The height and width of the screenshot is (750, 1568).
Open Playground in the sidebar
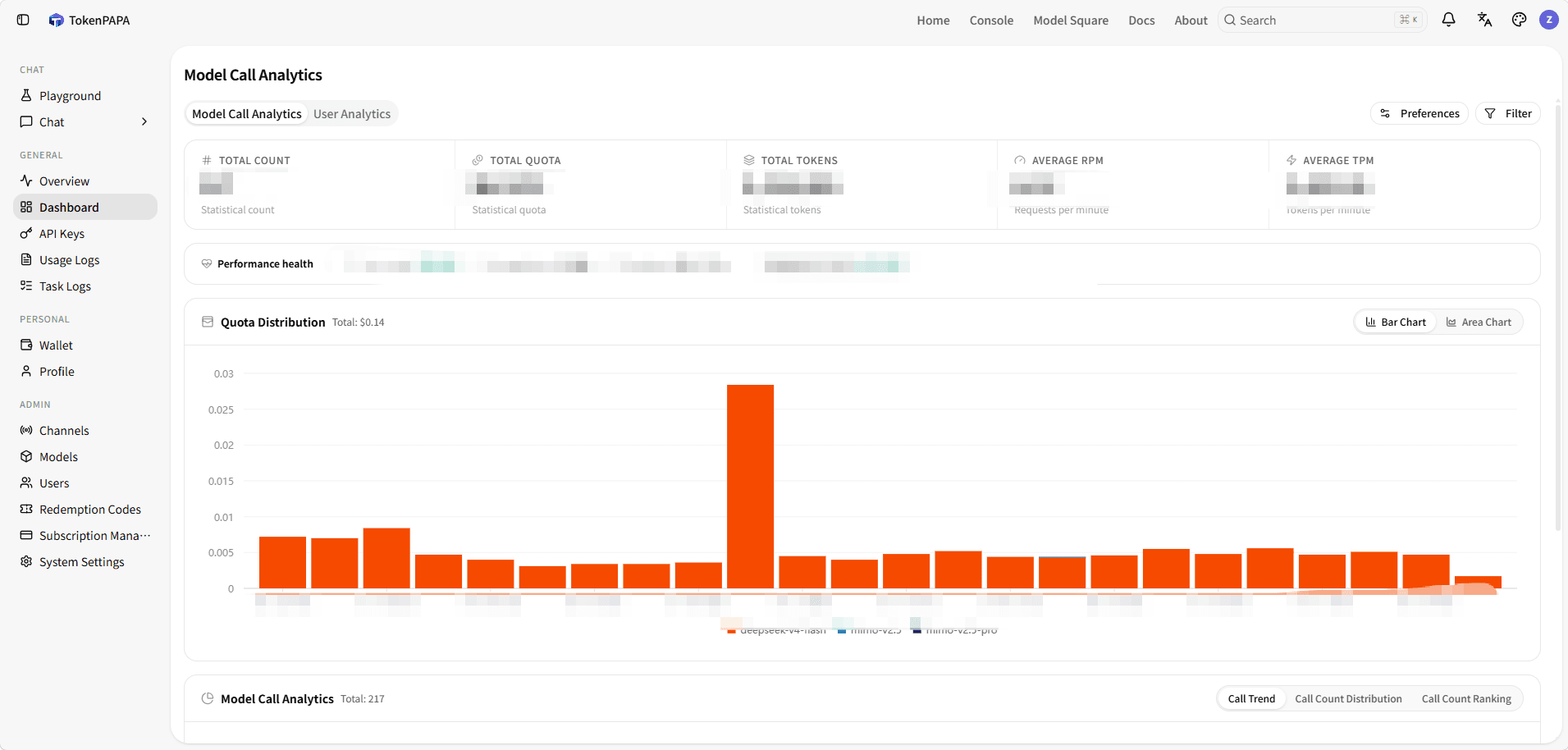tap(85, 95)
